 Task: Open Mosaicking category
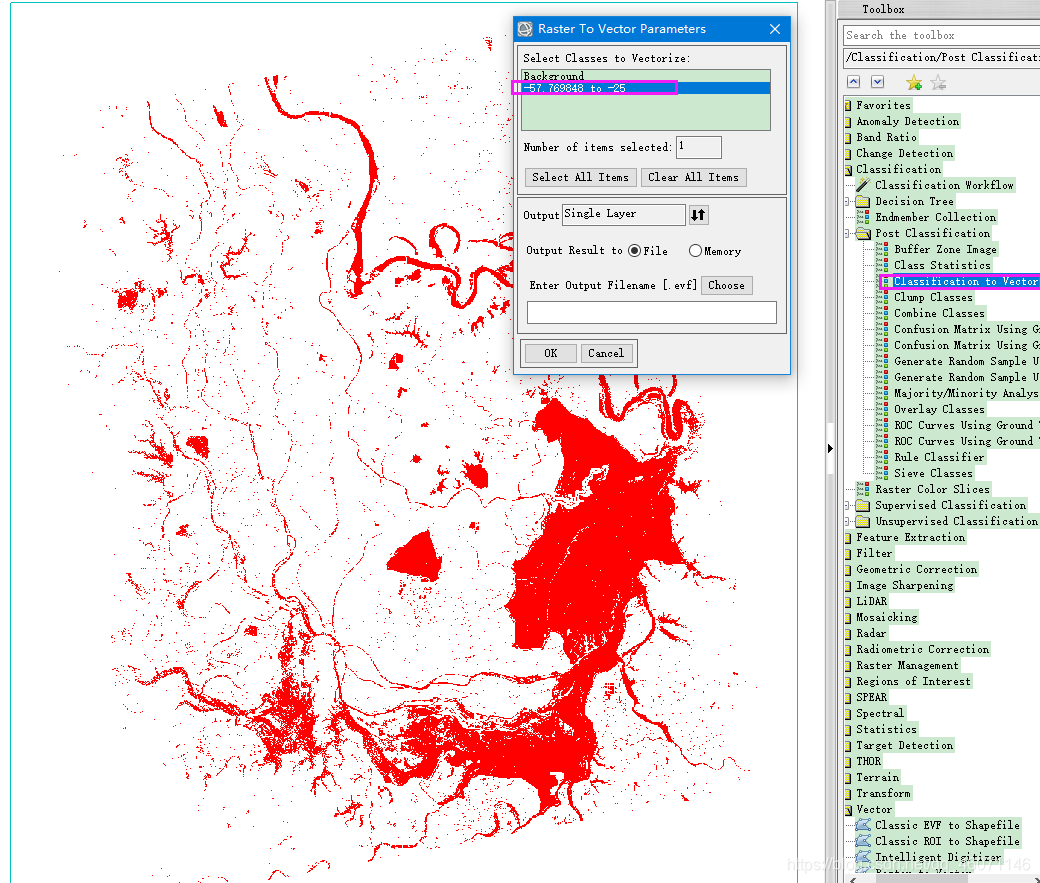887,617
